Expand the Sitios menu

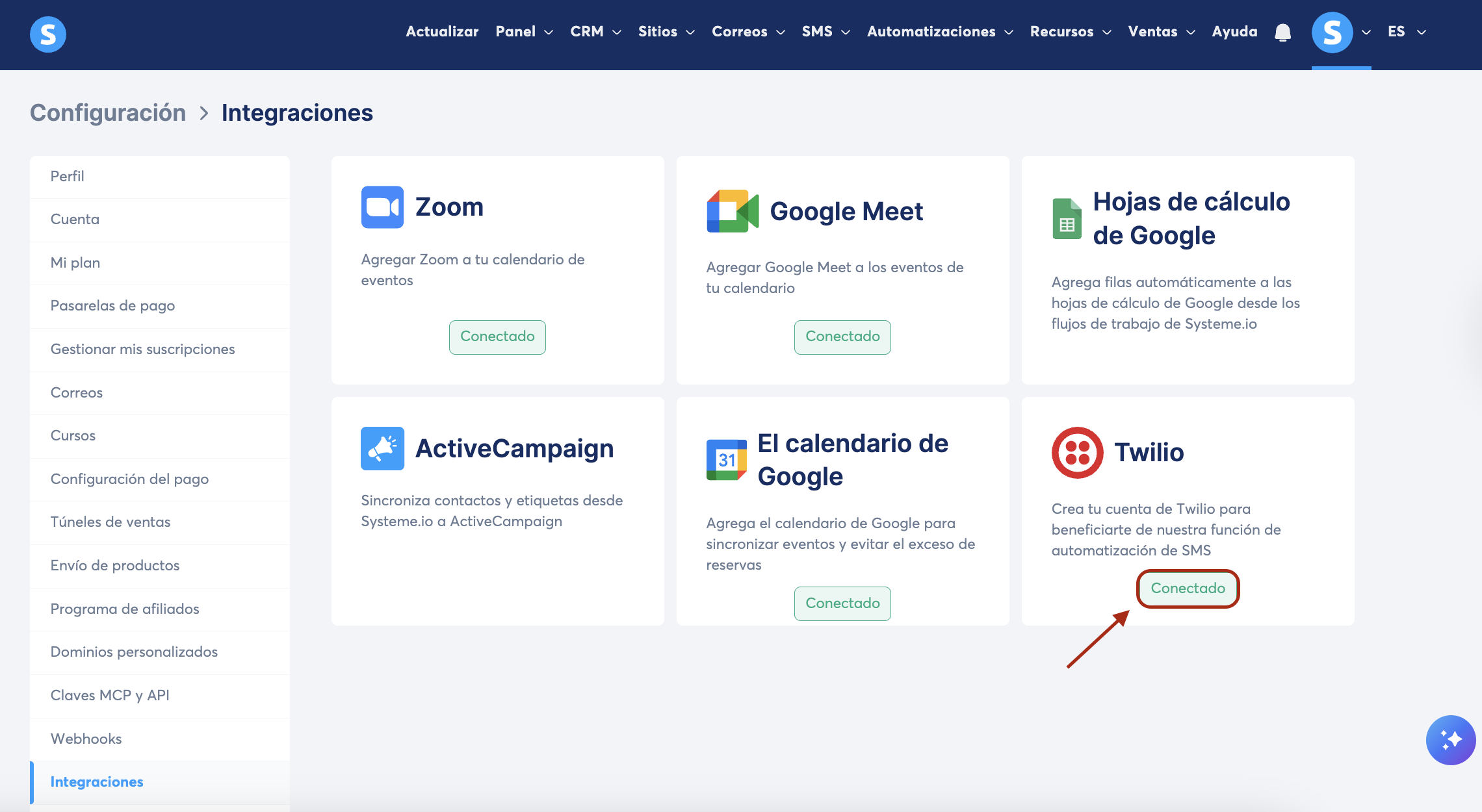[x=666, y=32]
